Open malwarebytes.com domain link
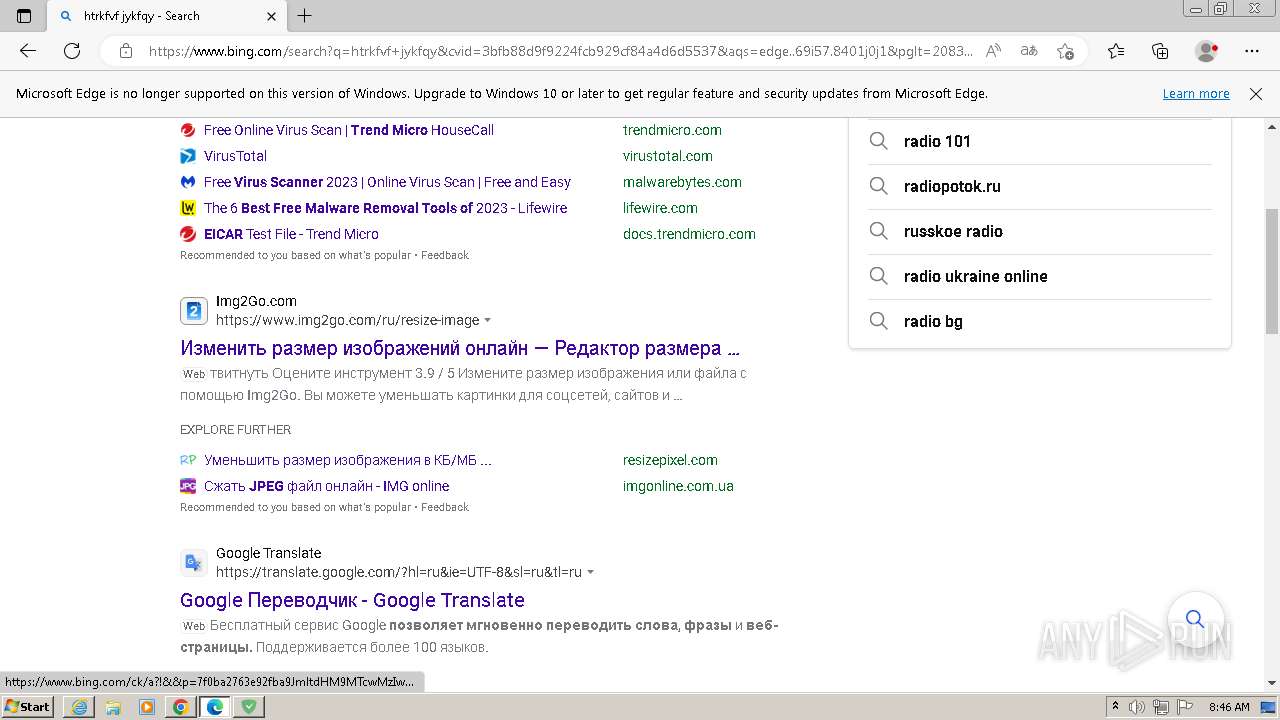Viewport: 1280px width, 720px height. coord(682,182)
